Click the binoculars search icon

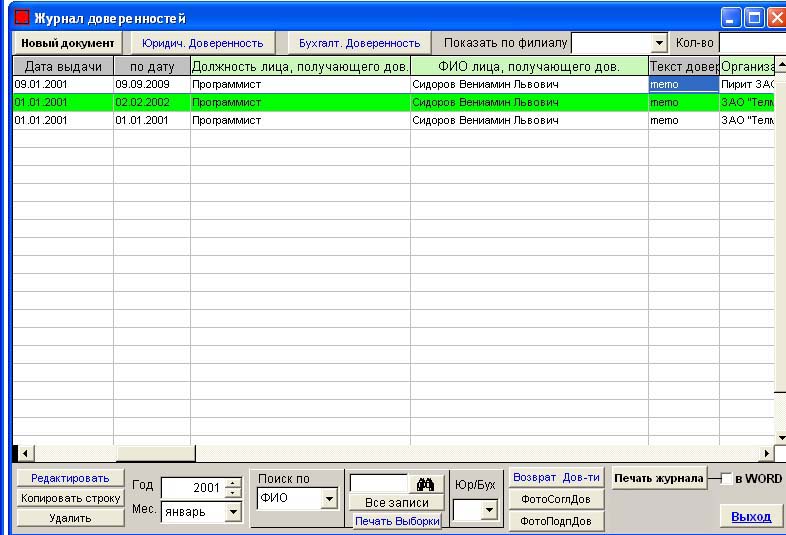[x=425, y=484]
